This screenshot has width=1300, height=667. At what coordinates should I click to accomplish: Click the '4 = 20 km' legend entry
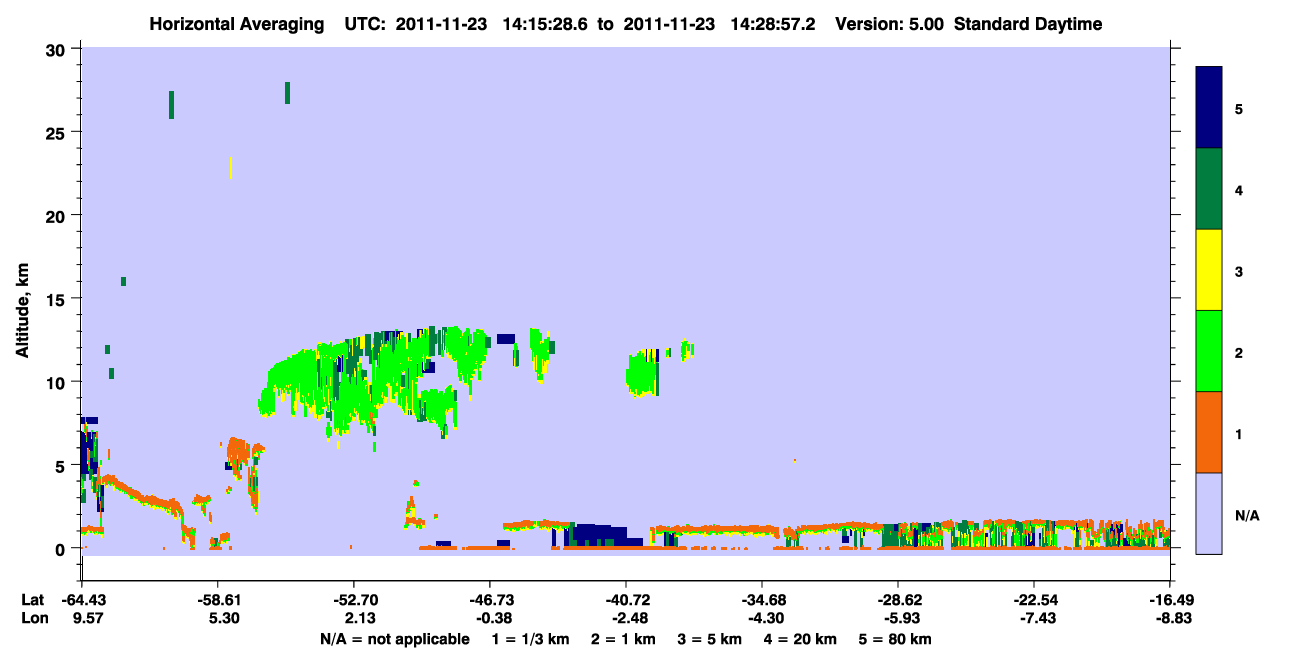point(801,638)
